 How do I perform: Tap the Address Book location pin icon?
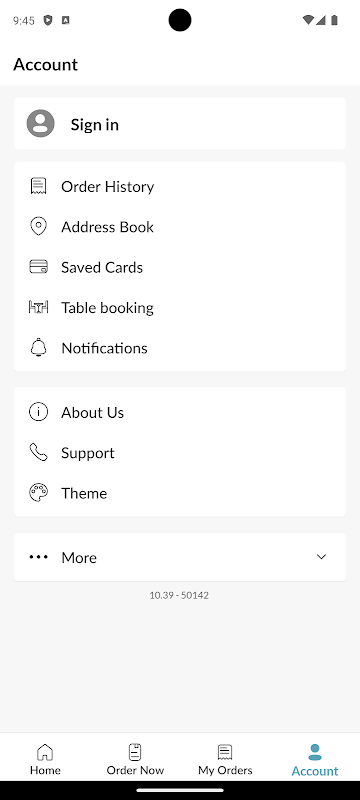pyautogui.click(x=38, y=227)
